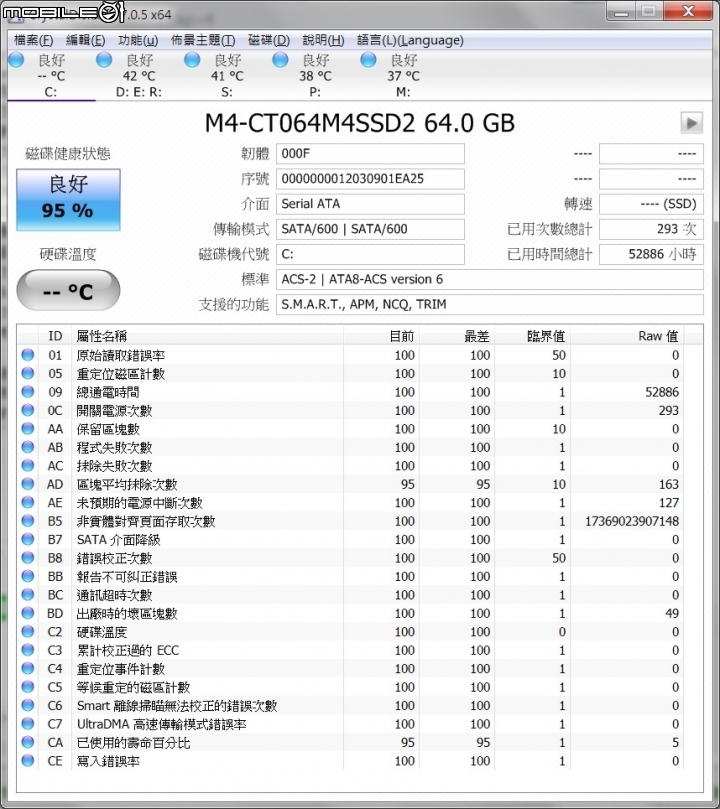Click status icon of attribute CE

[x=28, y=761]
